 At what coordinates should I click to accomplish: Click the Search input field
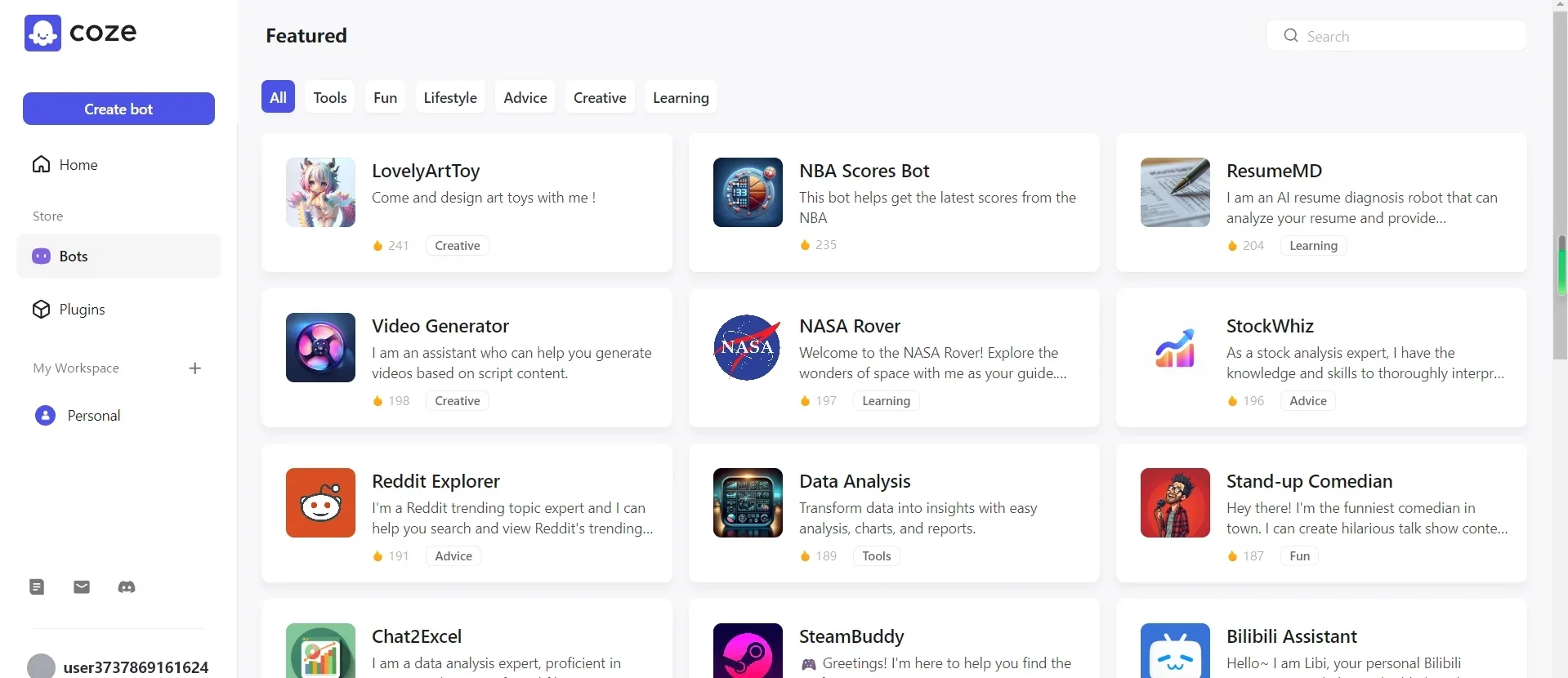coord(1396,36)
